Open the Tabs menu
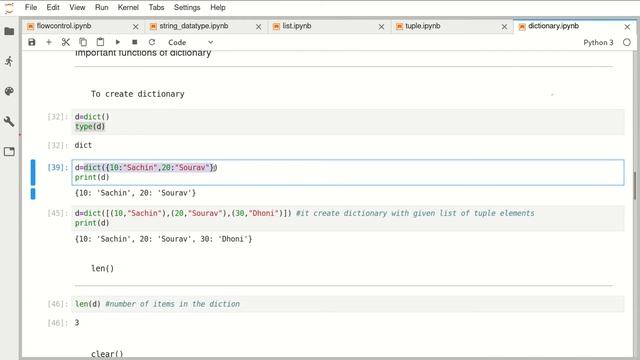Screen dimensions: 640x360 click(156, 7)
